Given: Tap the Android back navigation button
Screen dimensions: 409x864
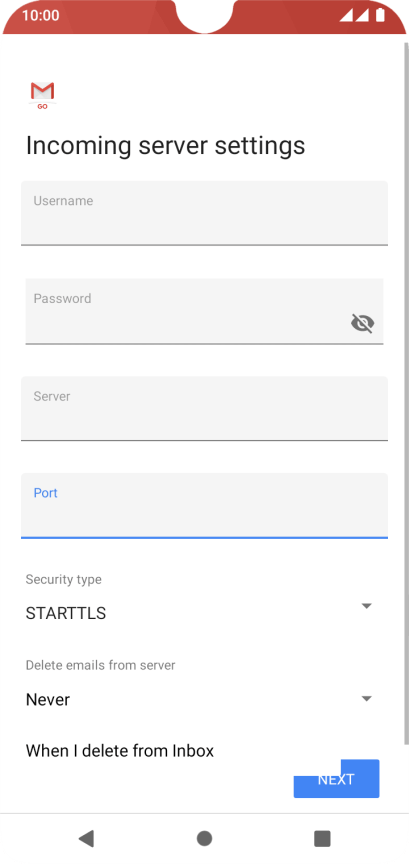Looking at the screenshot, I should [x=86, y=838].
